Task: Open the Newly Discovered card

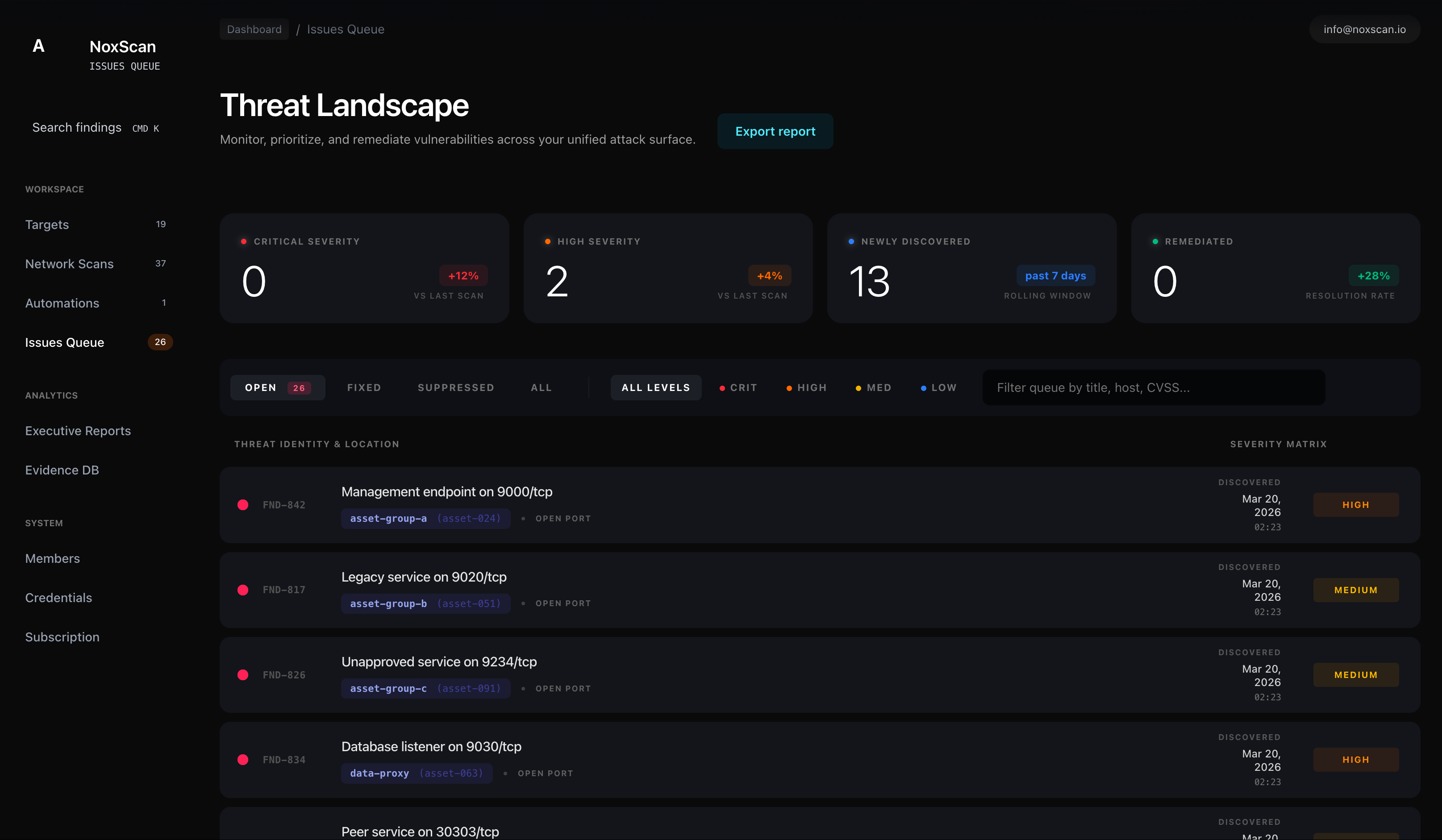Action: click(x=971, y=268)
